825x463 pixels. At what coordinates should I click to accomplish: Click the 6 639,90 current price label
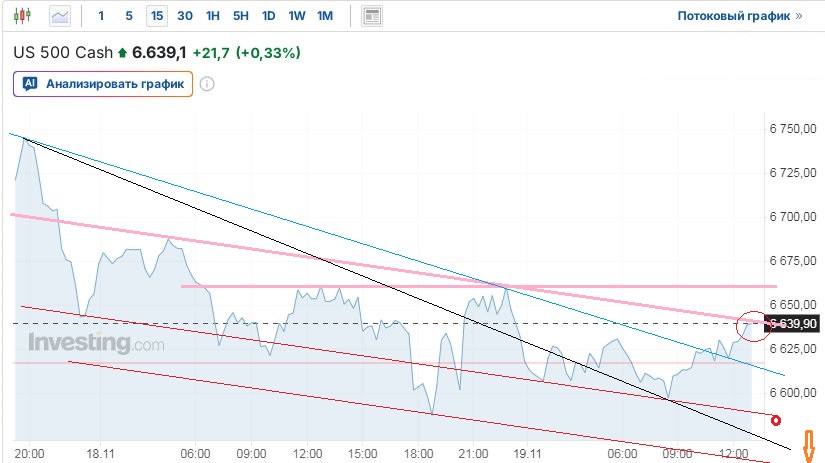point(795,324)
